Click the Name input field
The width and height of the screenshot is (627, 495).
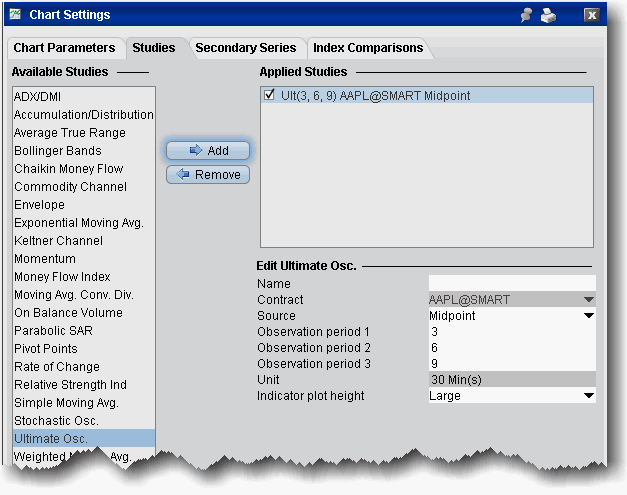(511, 283)
